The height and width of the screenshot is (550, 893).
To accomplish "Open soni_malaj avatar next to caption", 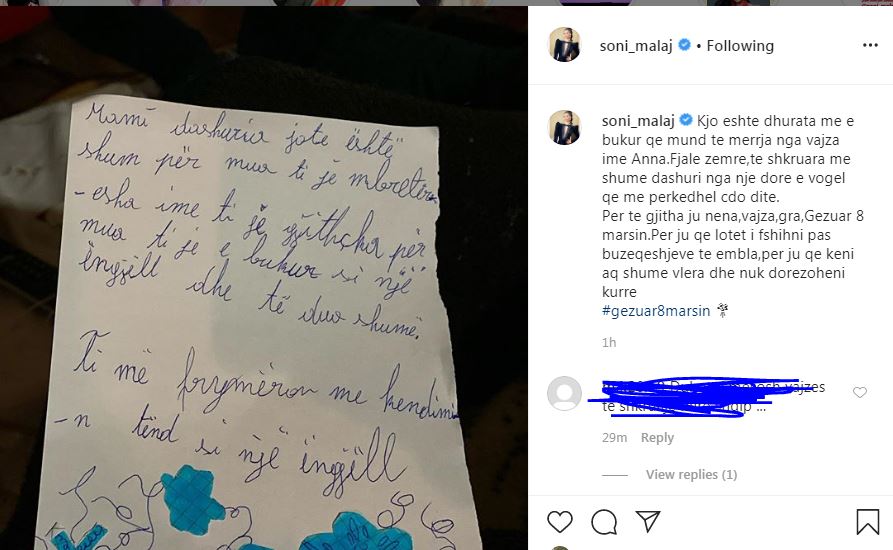I will pos(564,128).
